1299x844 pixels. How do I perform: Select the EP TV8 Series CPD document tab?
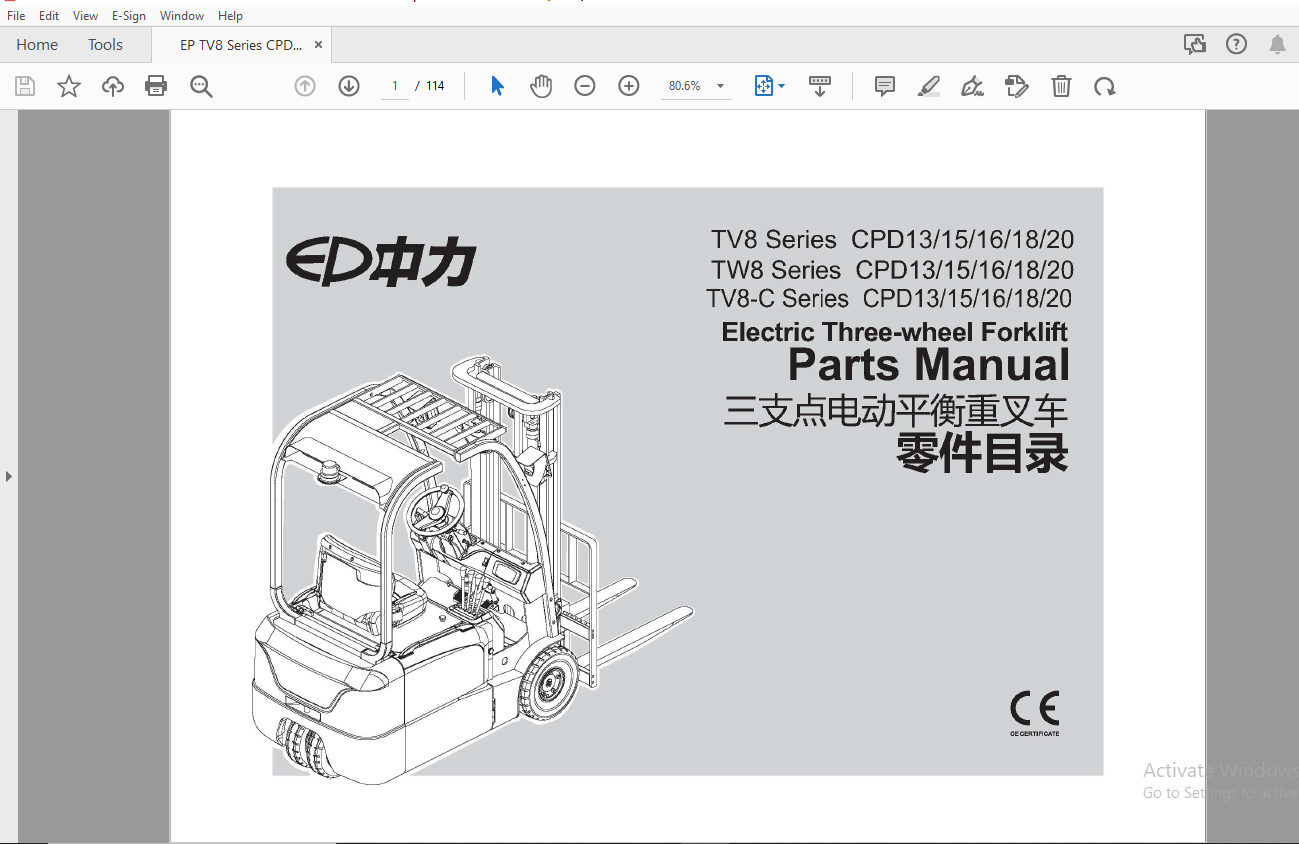[x=241, y=45]
